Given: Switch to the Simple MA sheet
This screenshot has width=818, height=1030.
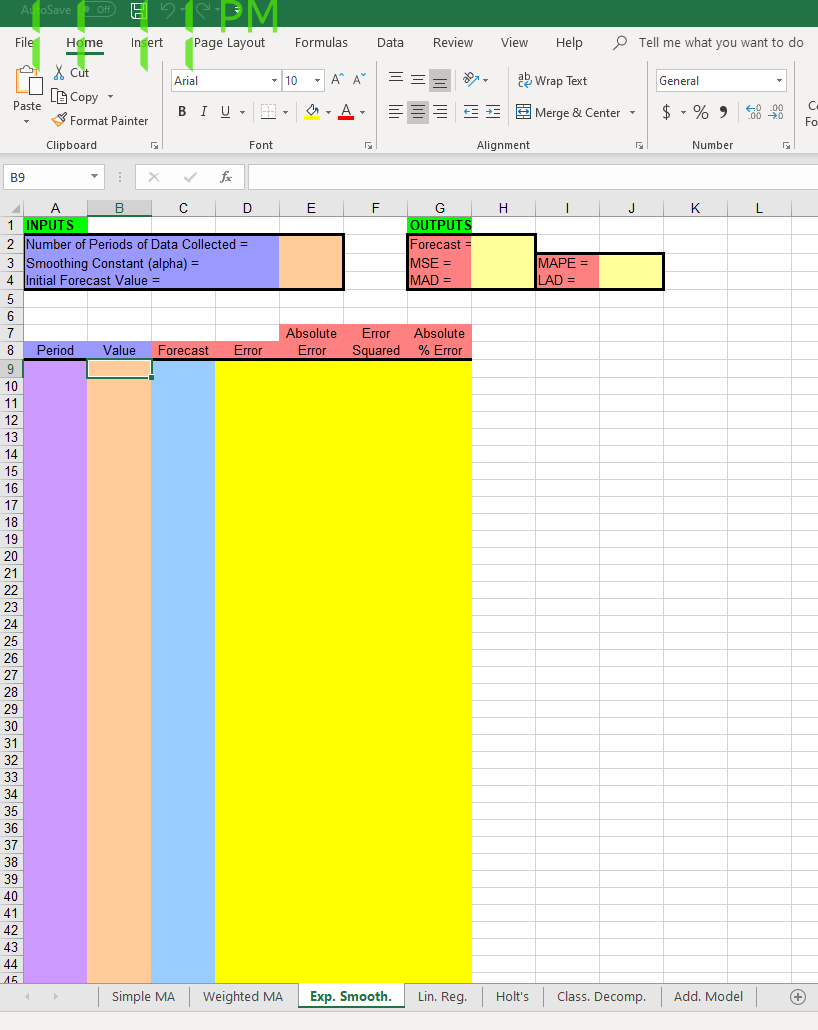Looking at the screenshot, I should 143,996.
